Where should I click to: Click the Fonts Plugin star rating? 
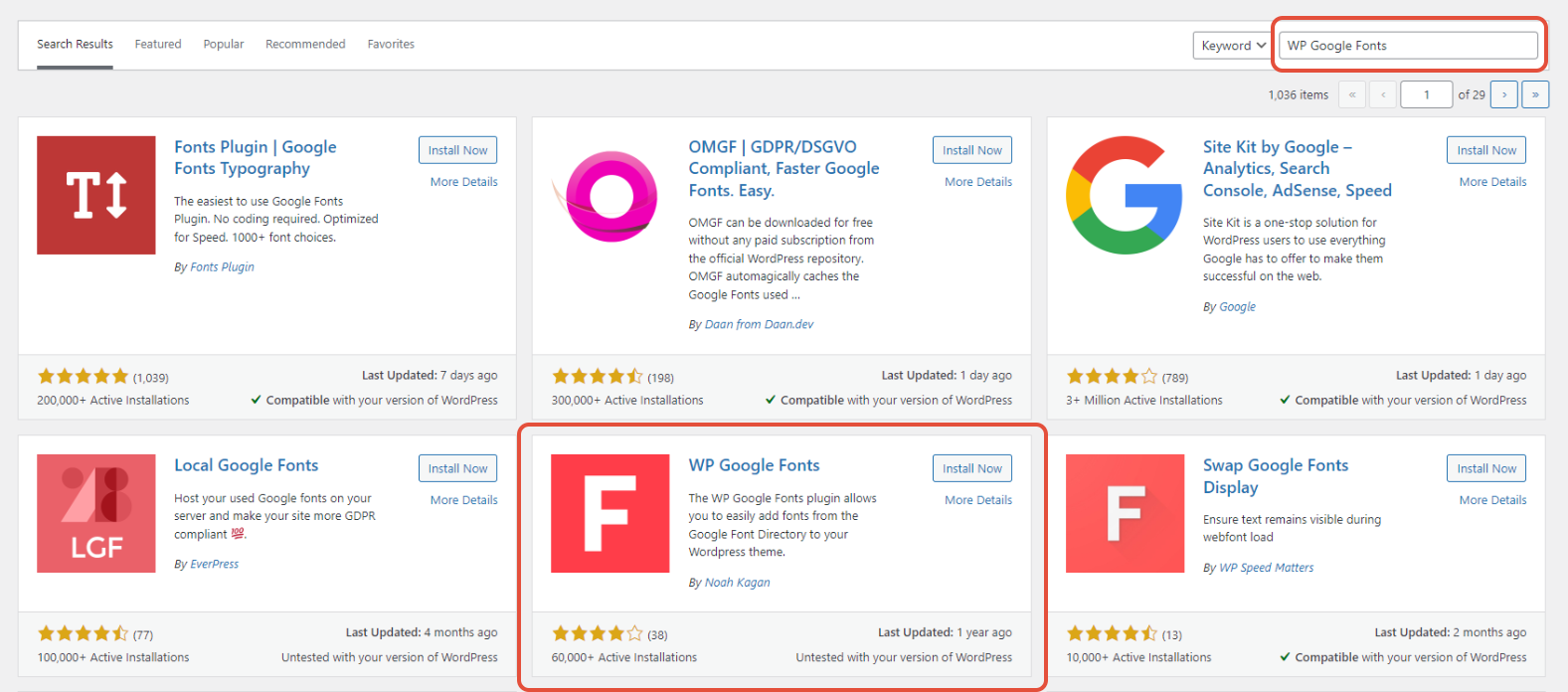click(x=84, y=377)
